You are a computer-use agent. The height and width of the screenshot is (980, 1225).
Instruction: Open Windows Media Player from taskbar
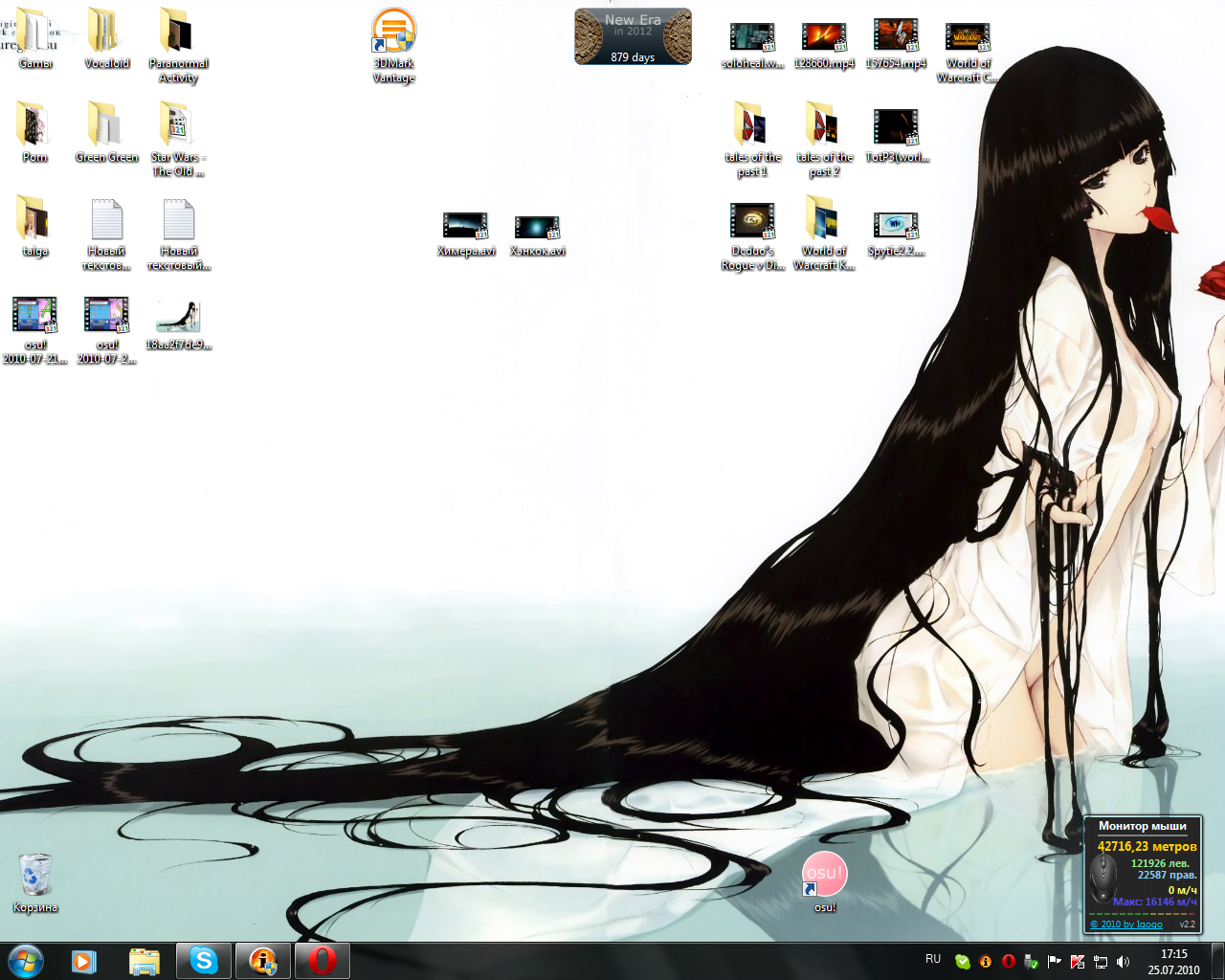click(84, 961)
